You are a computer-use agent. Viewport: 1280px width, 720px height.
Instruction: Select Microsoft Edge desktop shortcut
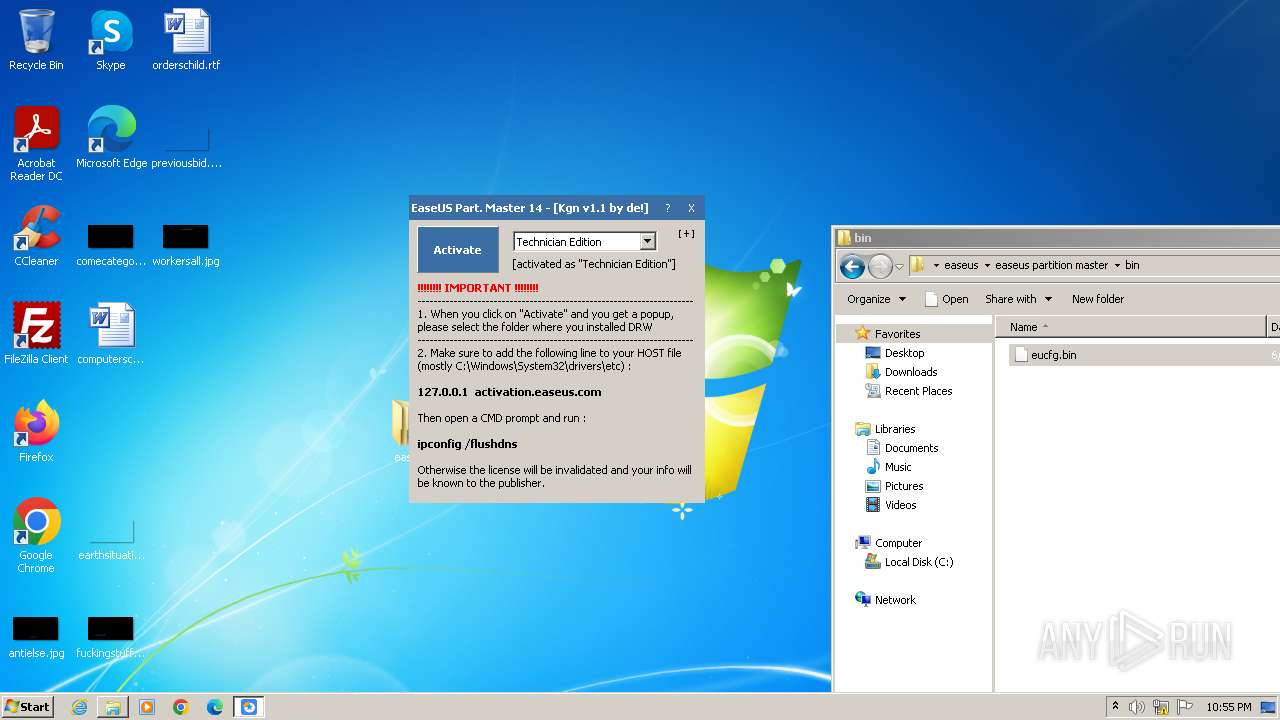point(111,138)
